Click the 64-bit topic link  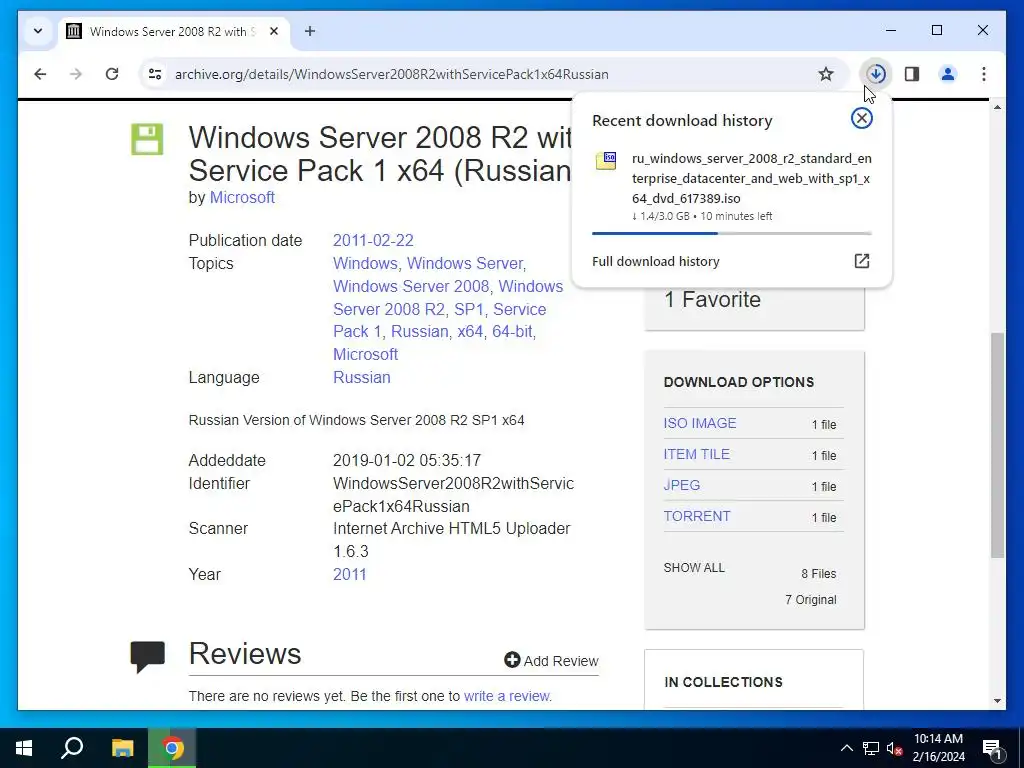pyautogui.click(x=513, y=332)
